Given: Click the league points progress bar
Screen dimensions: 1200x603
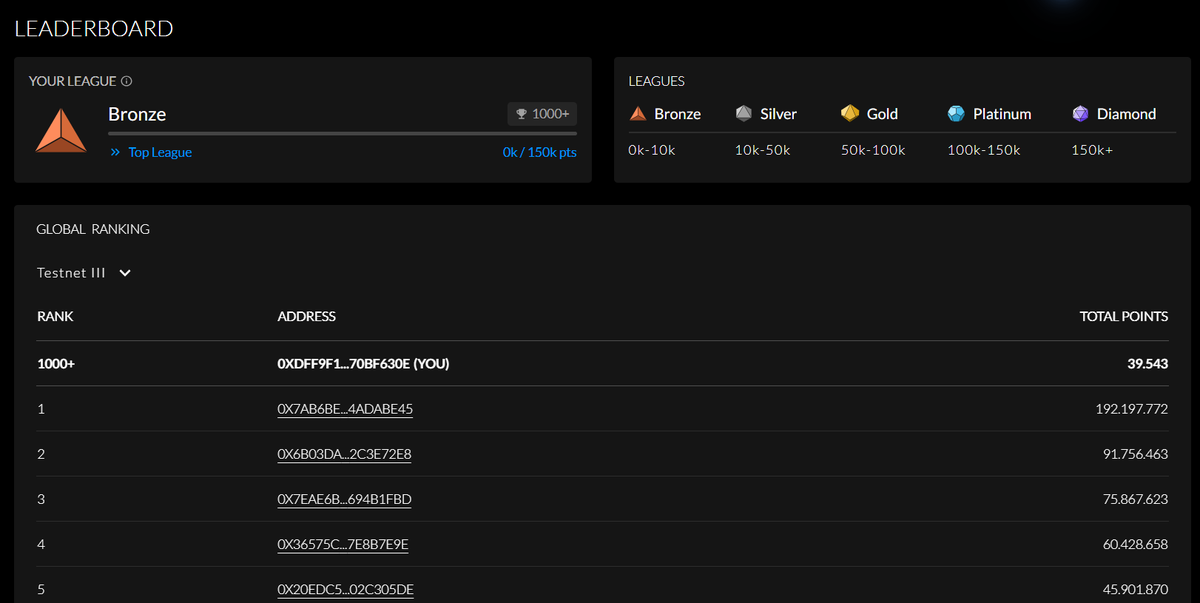Looking at the screenshot, I should pos(342,133).
